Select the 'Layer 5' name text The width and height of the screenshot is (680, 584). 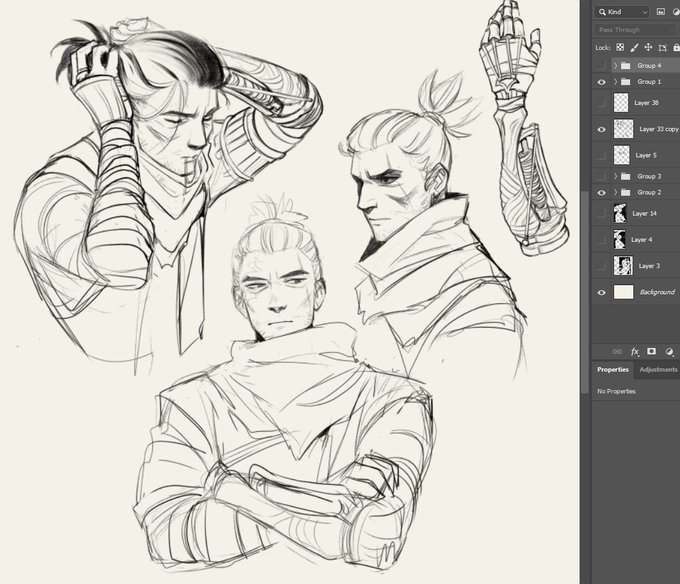click(x=646, y=155)
